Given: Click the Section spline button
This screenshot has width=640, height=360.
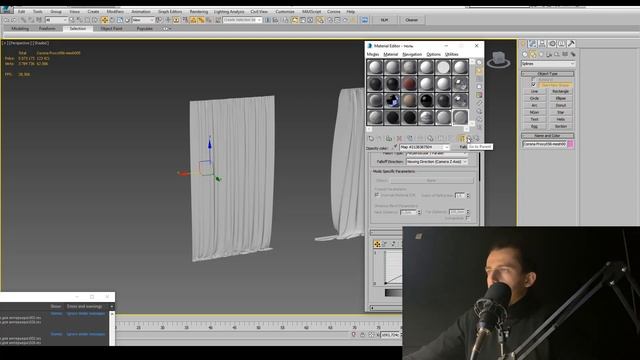Looking at the screenshot, I should [560, 126].
